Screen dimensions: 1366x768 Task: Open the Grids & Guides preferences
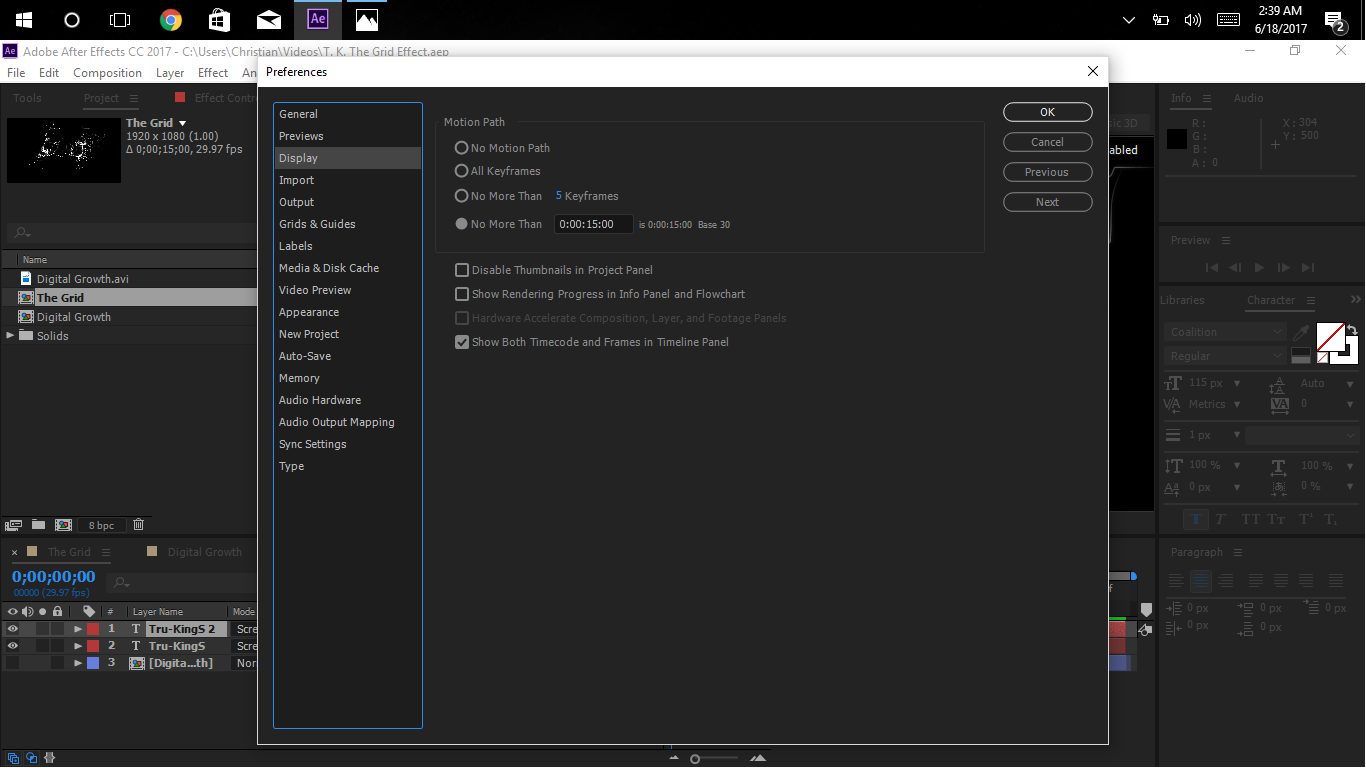[x=348, y=224]
